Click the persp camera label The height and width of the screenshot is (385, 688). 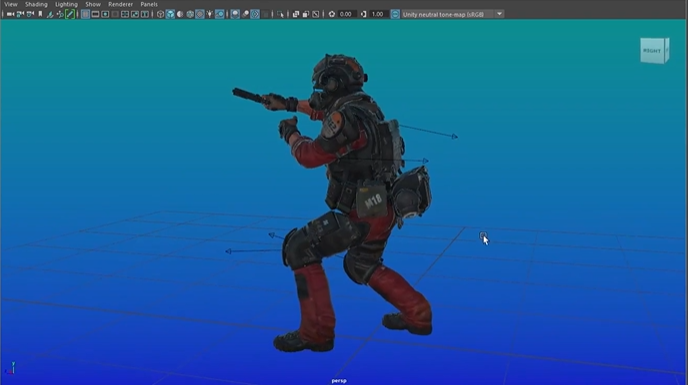pos(339,381)
